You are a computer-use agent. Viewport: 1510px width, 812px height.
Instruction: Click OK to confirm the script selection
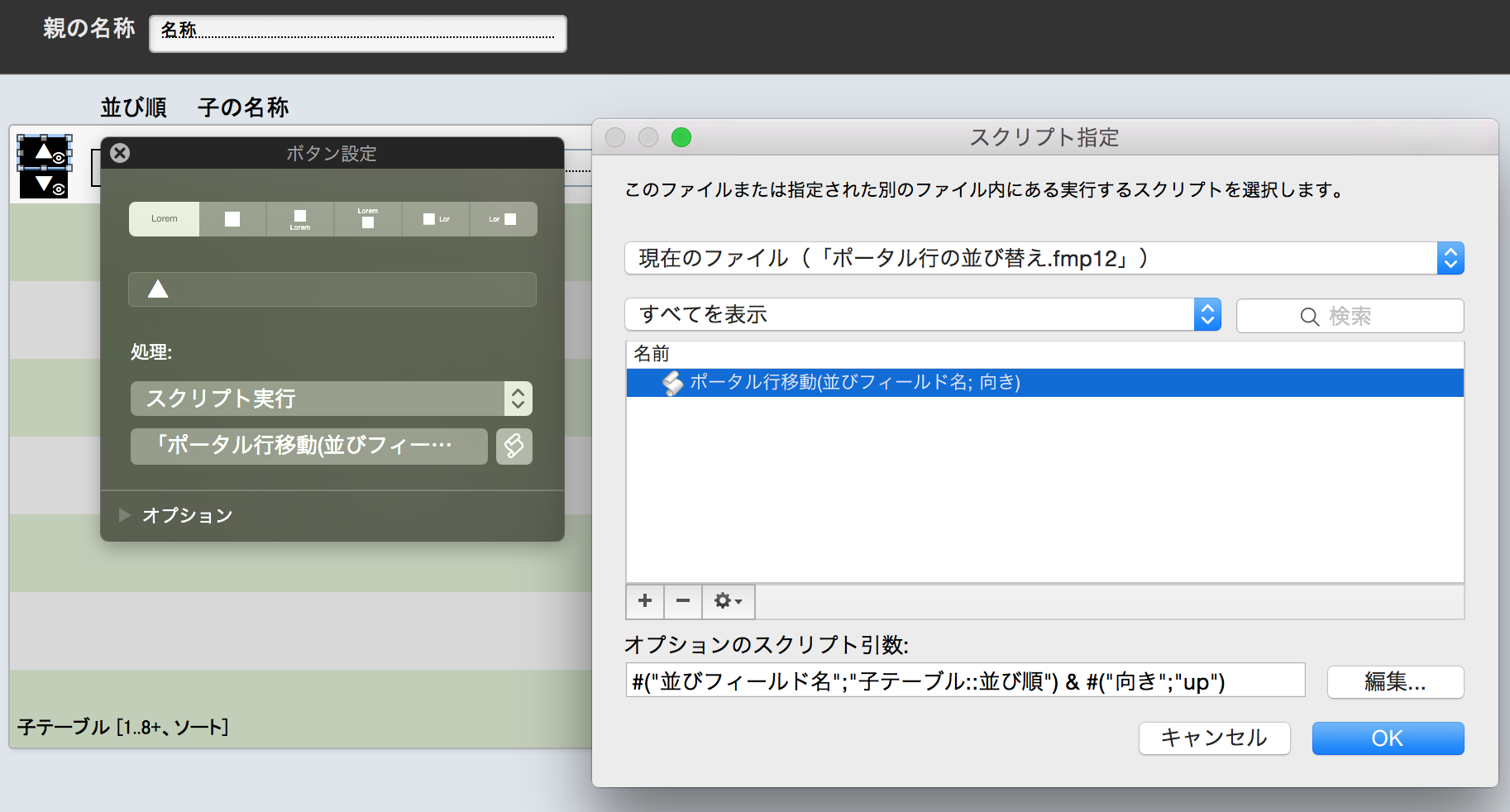coord(1388,738)
